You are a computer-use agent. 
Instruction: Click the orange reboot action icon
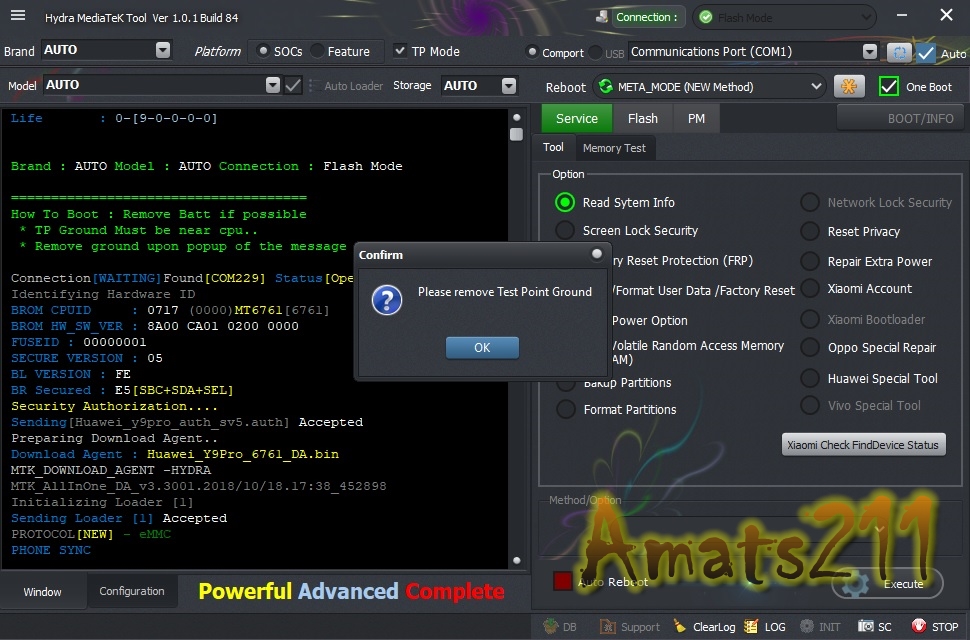pyautogui.click(x=849, y=87)
